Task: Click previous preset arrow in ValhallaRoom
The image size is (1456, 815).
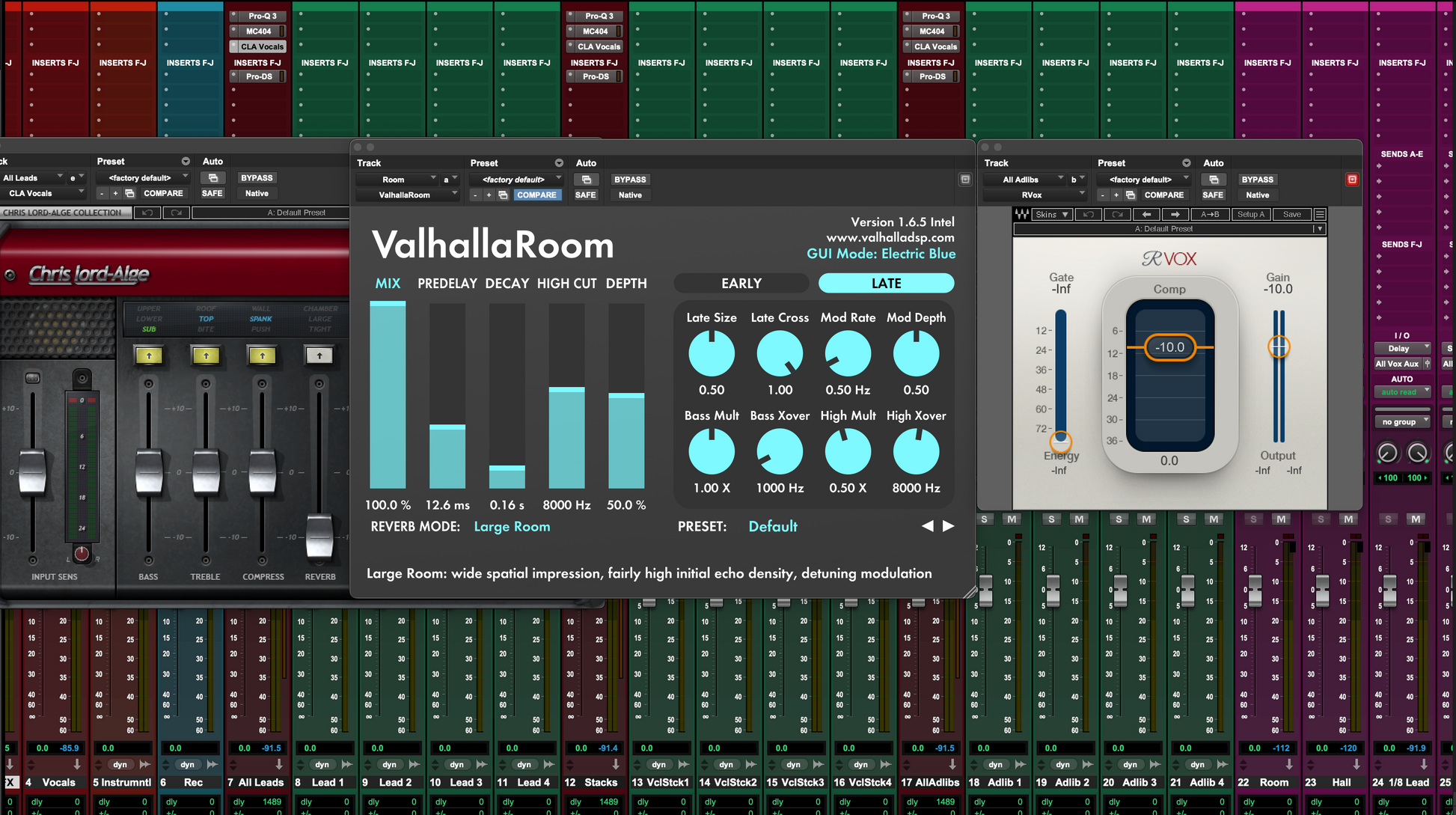Action: click(x=928, y=526)
